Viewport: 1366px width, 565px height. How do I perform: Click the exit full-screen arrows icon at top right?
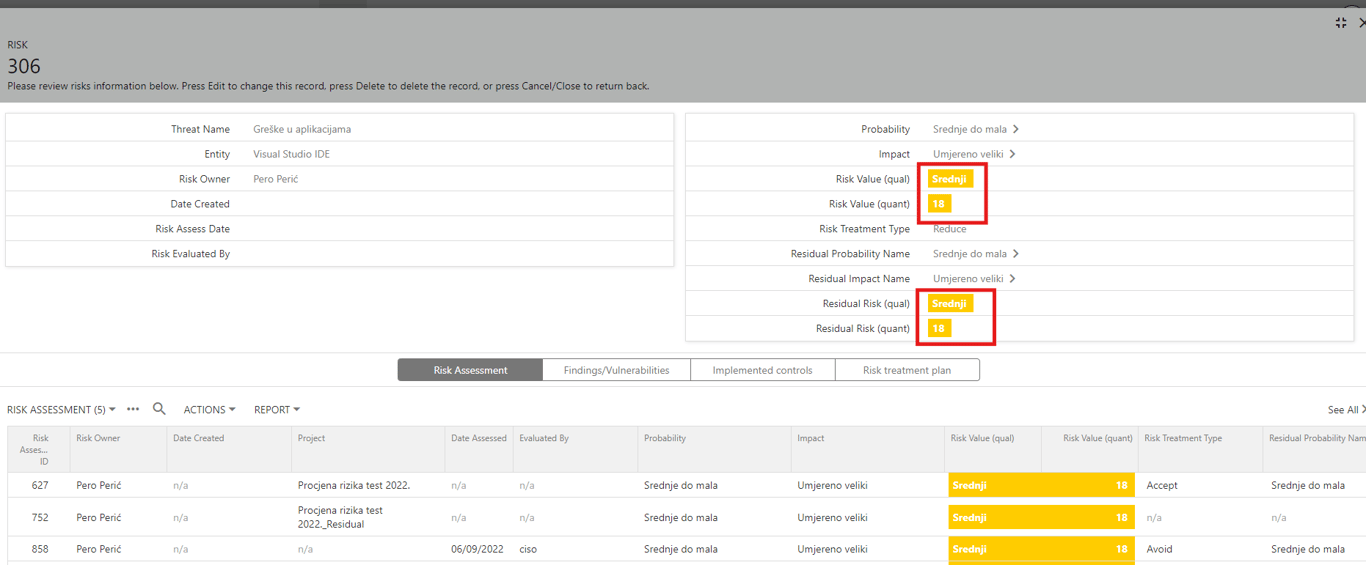click(1341, 22)
